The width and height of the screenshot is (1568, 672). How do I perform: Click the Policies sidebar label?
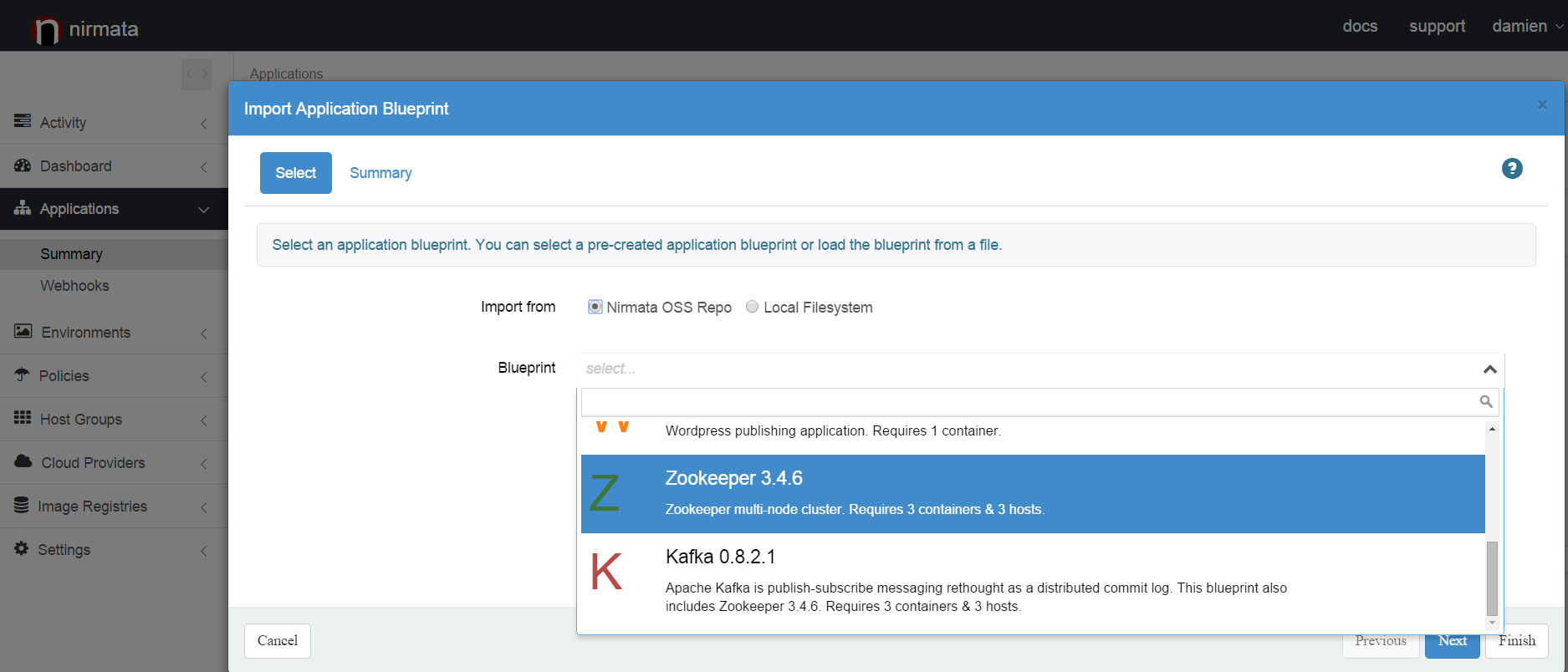click(64, 376)
